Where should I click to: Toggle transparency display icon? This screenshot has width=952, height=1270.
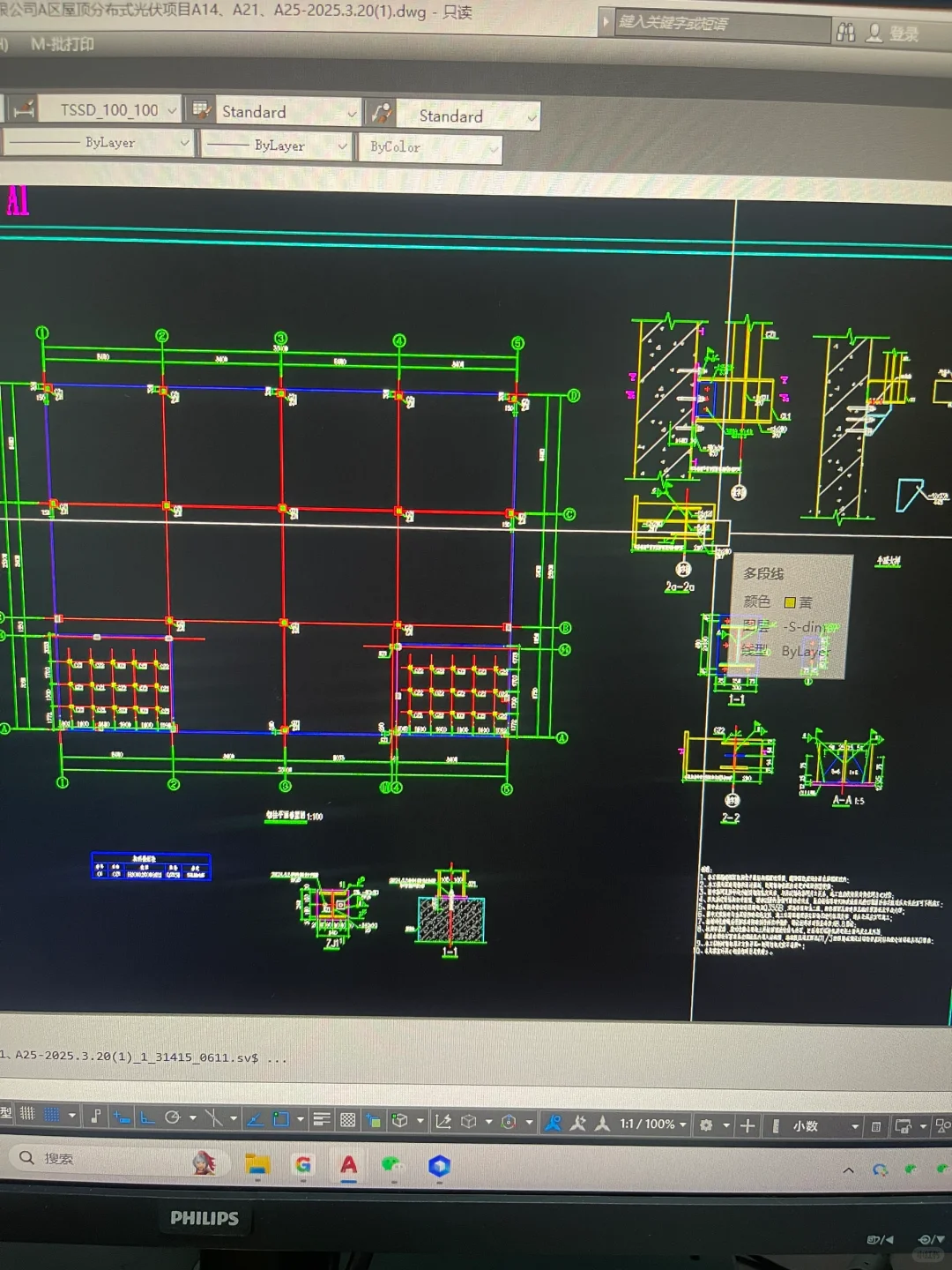tap(348, 1120)
